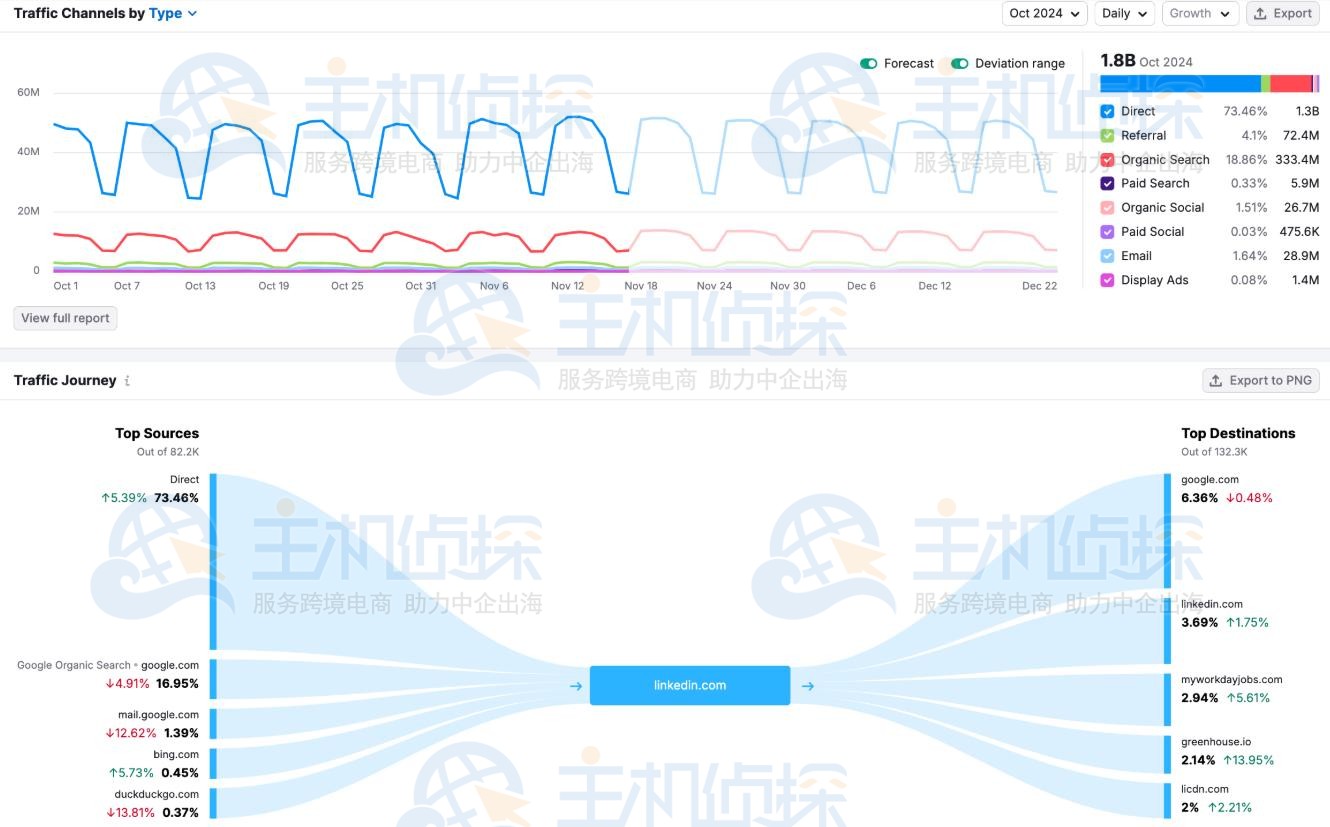Disable the Email channel checkbox
1330x827 pixels.
1107,256
